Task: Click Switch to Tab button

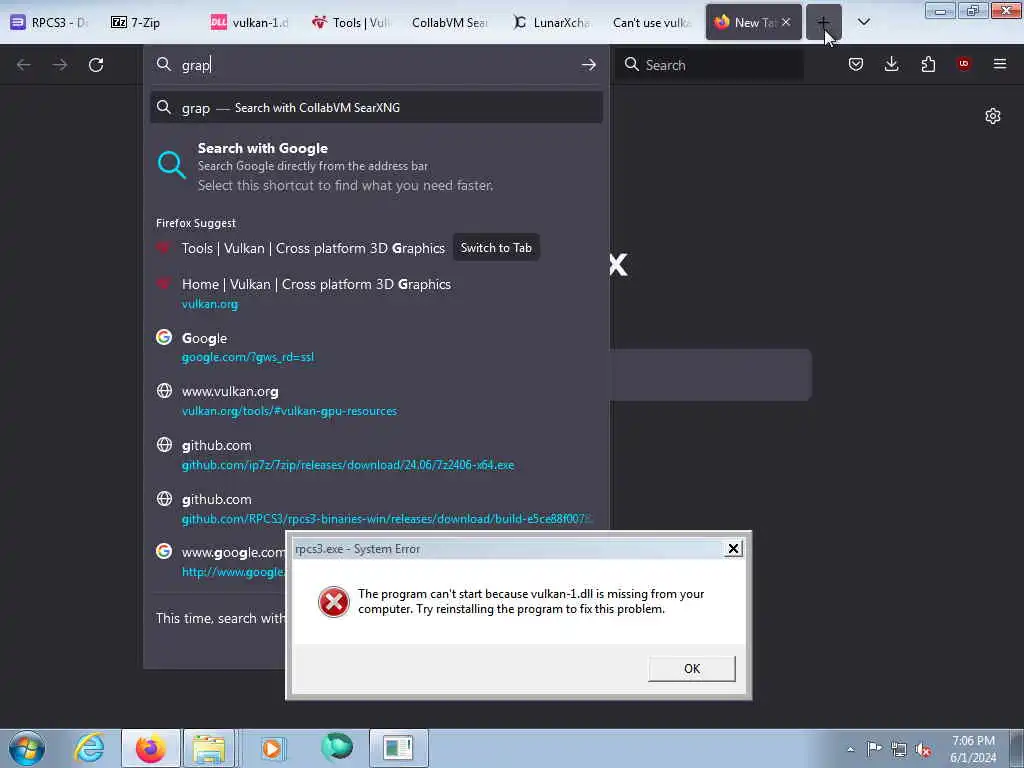Action: 496,248
